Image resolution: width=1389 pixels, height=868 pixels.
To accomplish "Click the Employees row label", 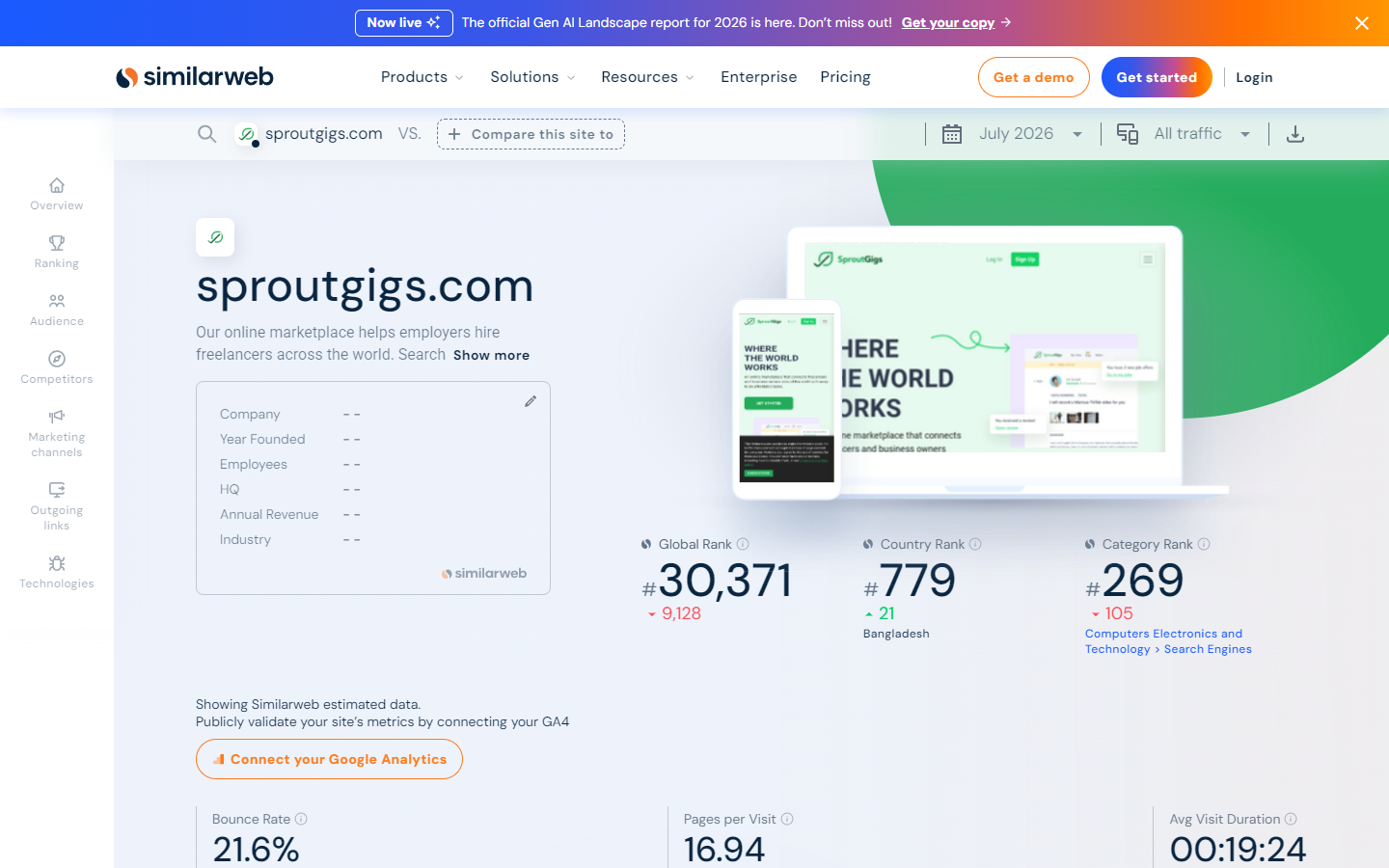I will (x=254, y=464).
